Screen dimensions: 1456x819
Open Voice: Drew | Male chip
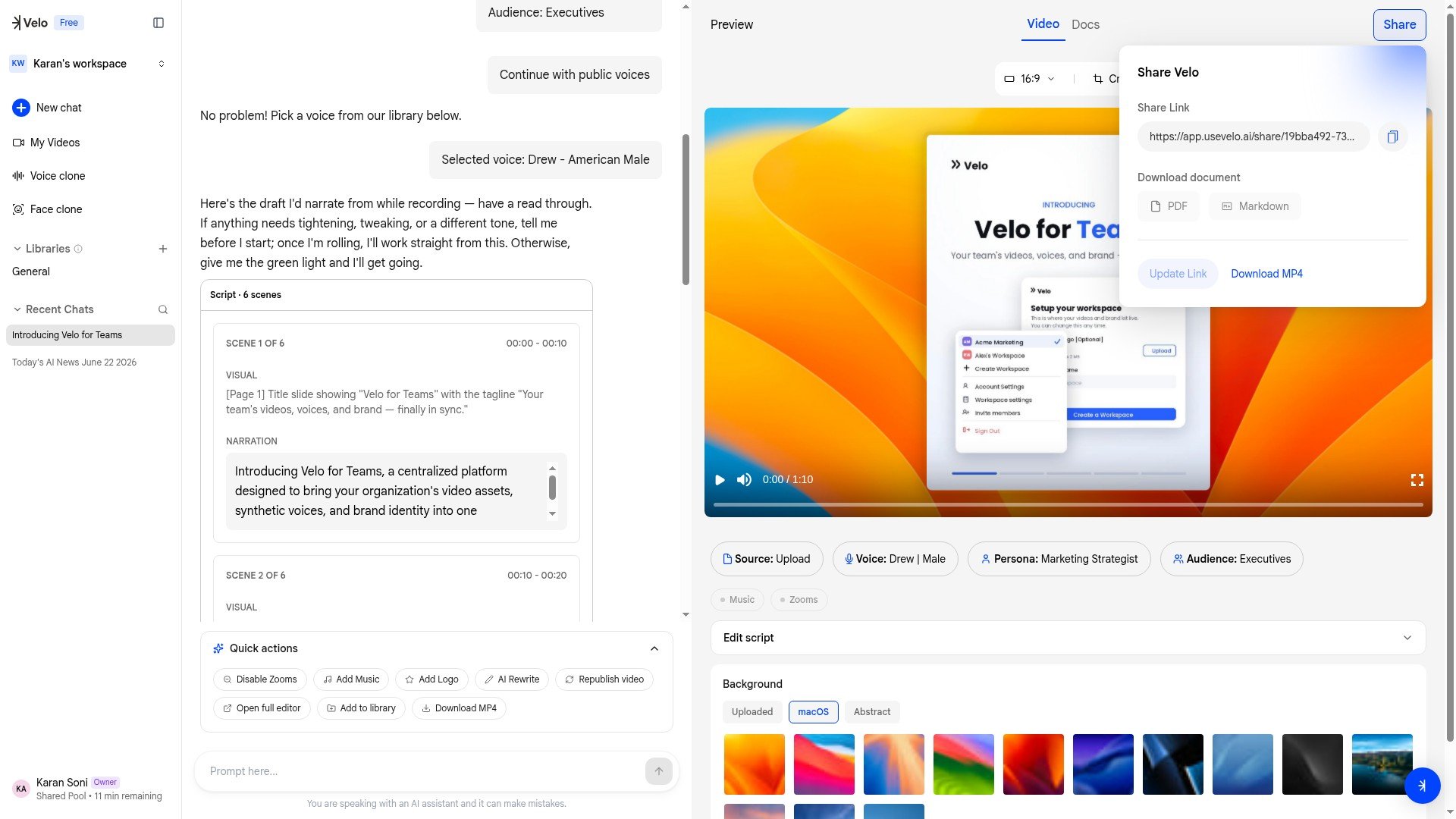click(895, 559)
